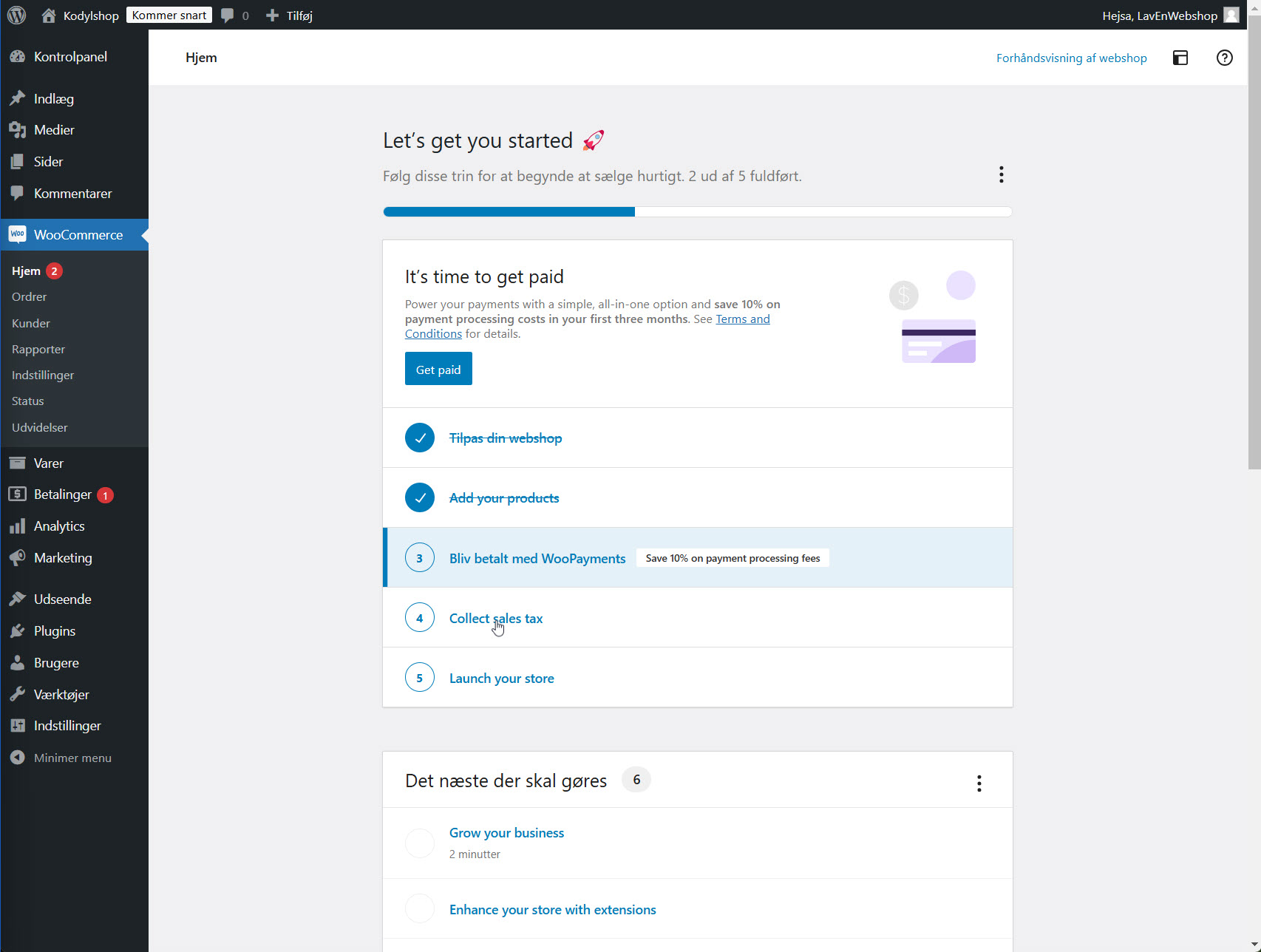
Task: Open the Marketing megaphone menu
Action: [62, 558]
